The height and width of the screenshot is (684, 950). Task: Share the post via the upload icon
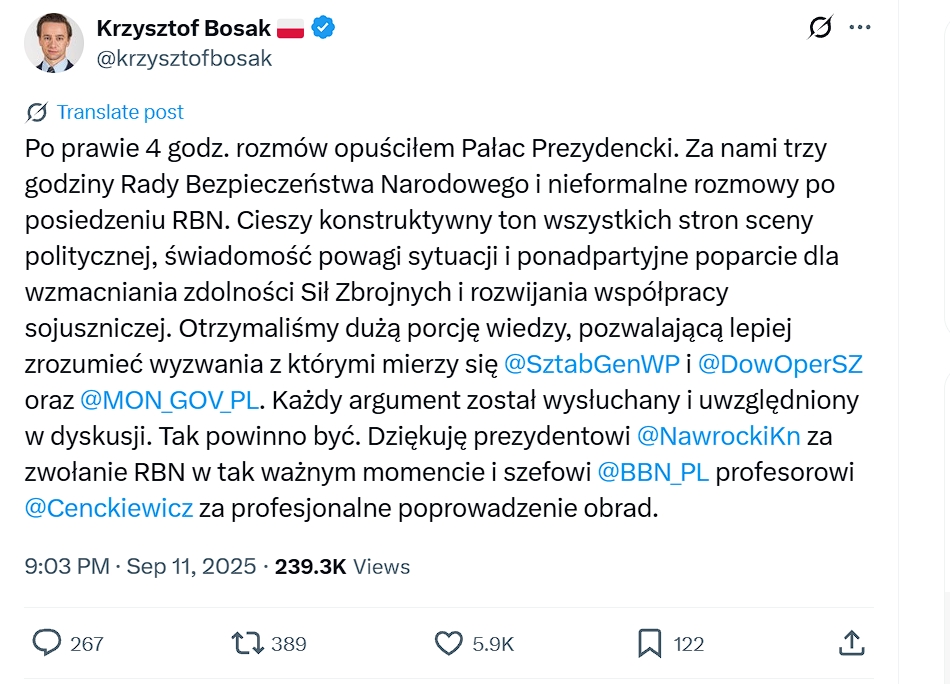pos(853,644)
